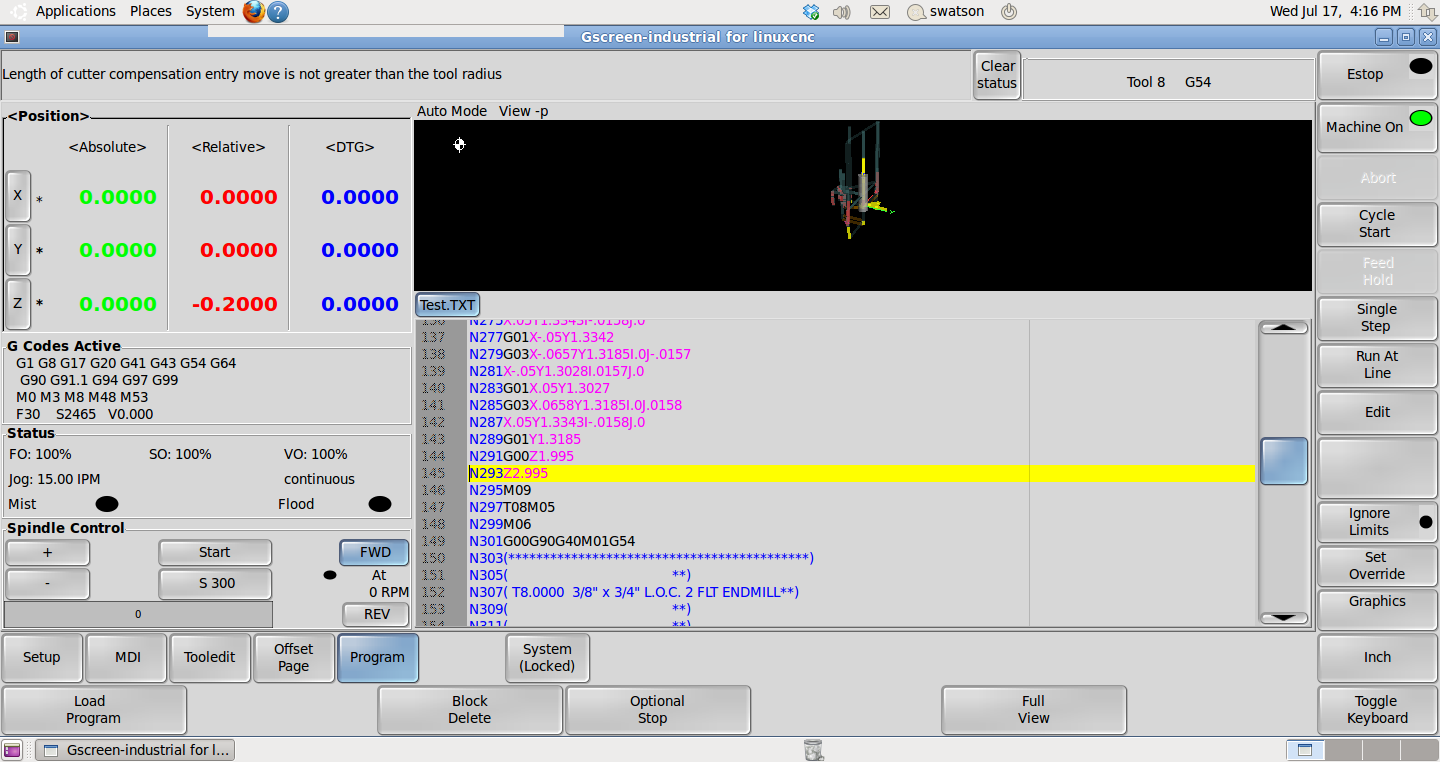The width and height of the screenshot is (1440, 762).
Task: Click the show desktop icon
Action: pyautogui.click(x=12, y=750)
